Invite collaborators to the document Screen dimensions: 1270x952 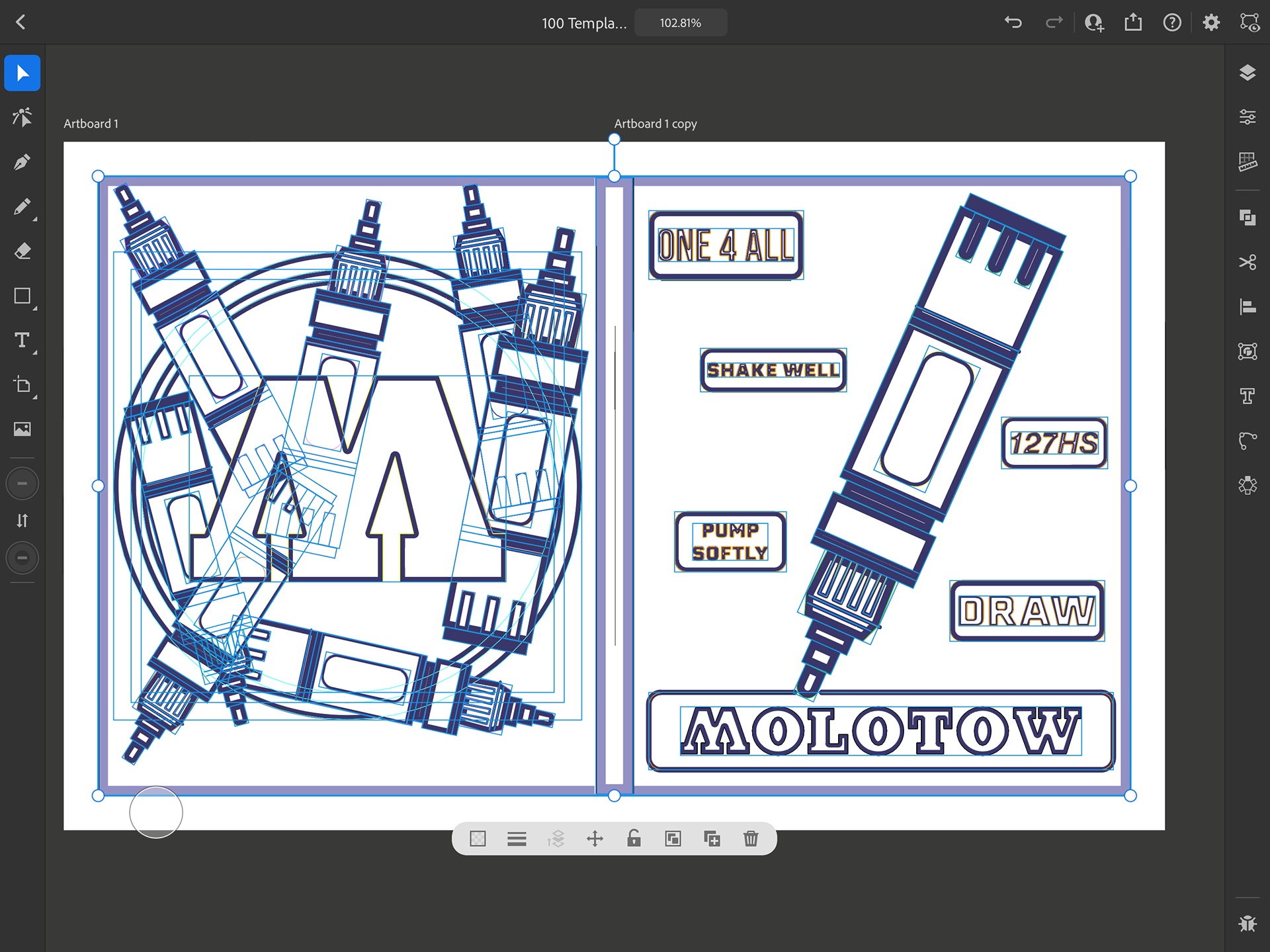1094,22
